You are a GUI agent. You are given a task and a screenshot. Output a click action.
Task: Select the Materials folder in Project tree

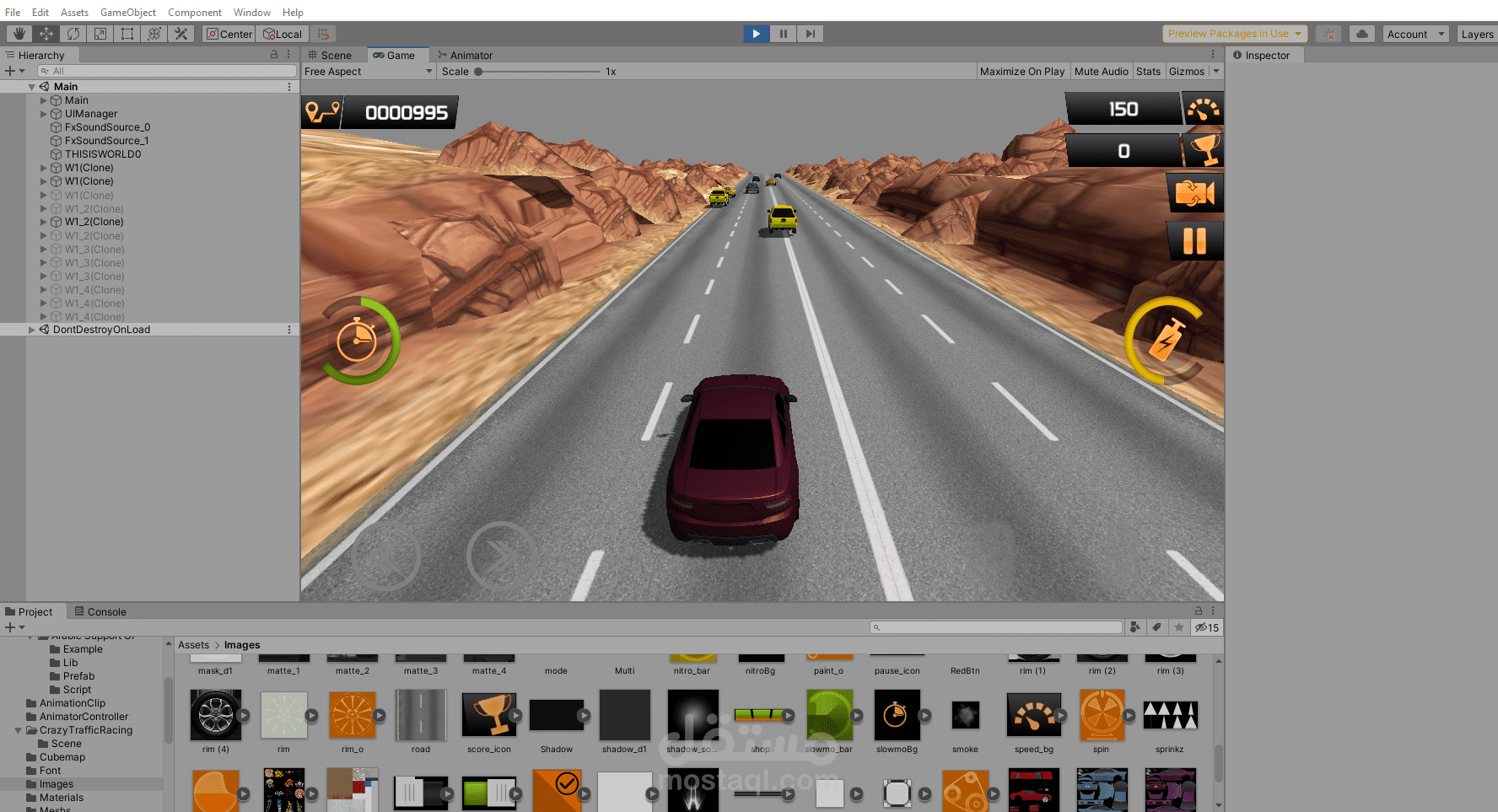tap(62, 798)
